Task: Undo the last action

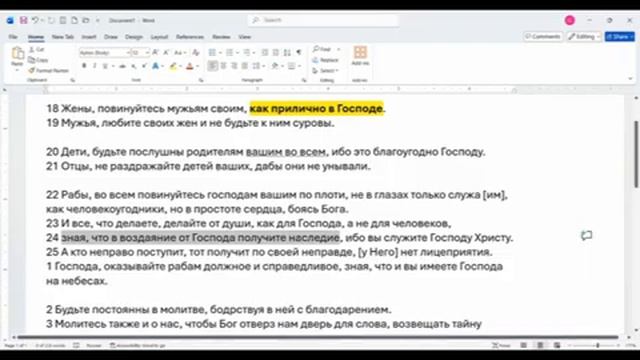Action: pos(36,20)
